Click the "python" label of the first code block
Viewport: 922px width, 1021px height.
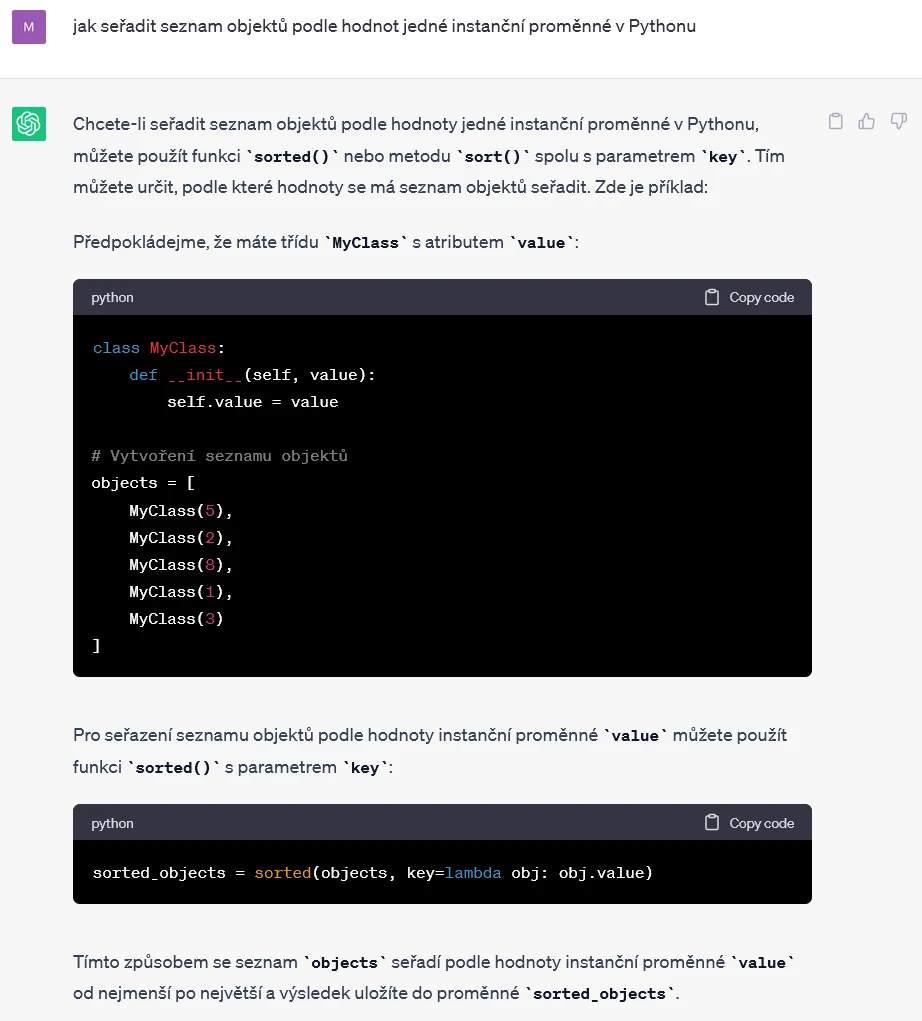[112, 297]
